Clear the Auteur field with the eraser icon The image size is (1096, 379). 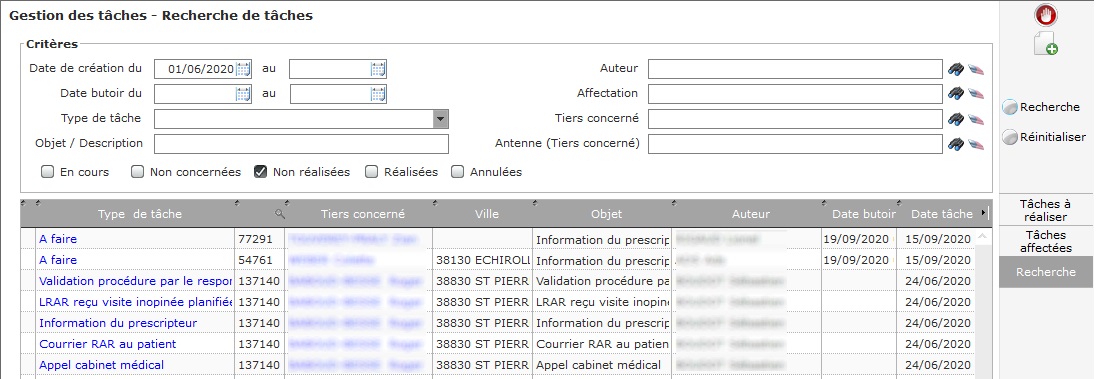(976, 69)
